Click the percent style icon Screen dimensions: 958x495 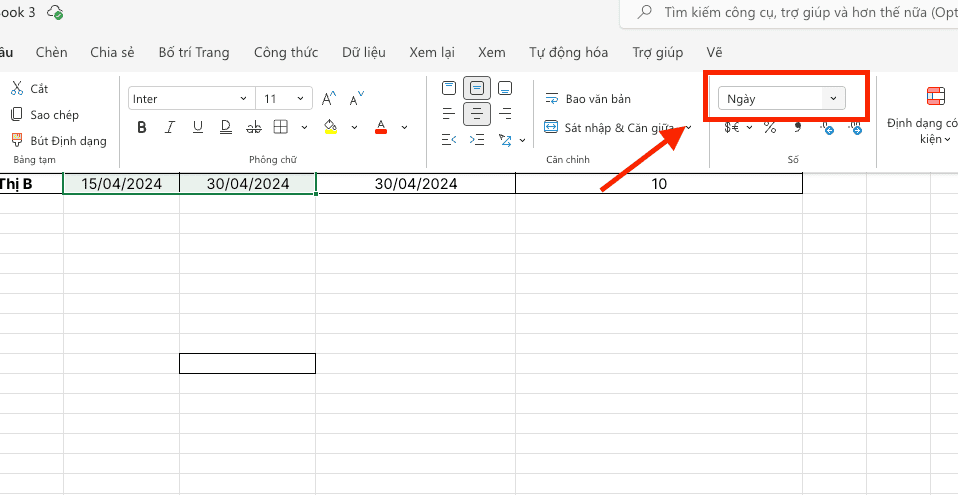(x=770, y=127)
